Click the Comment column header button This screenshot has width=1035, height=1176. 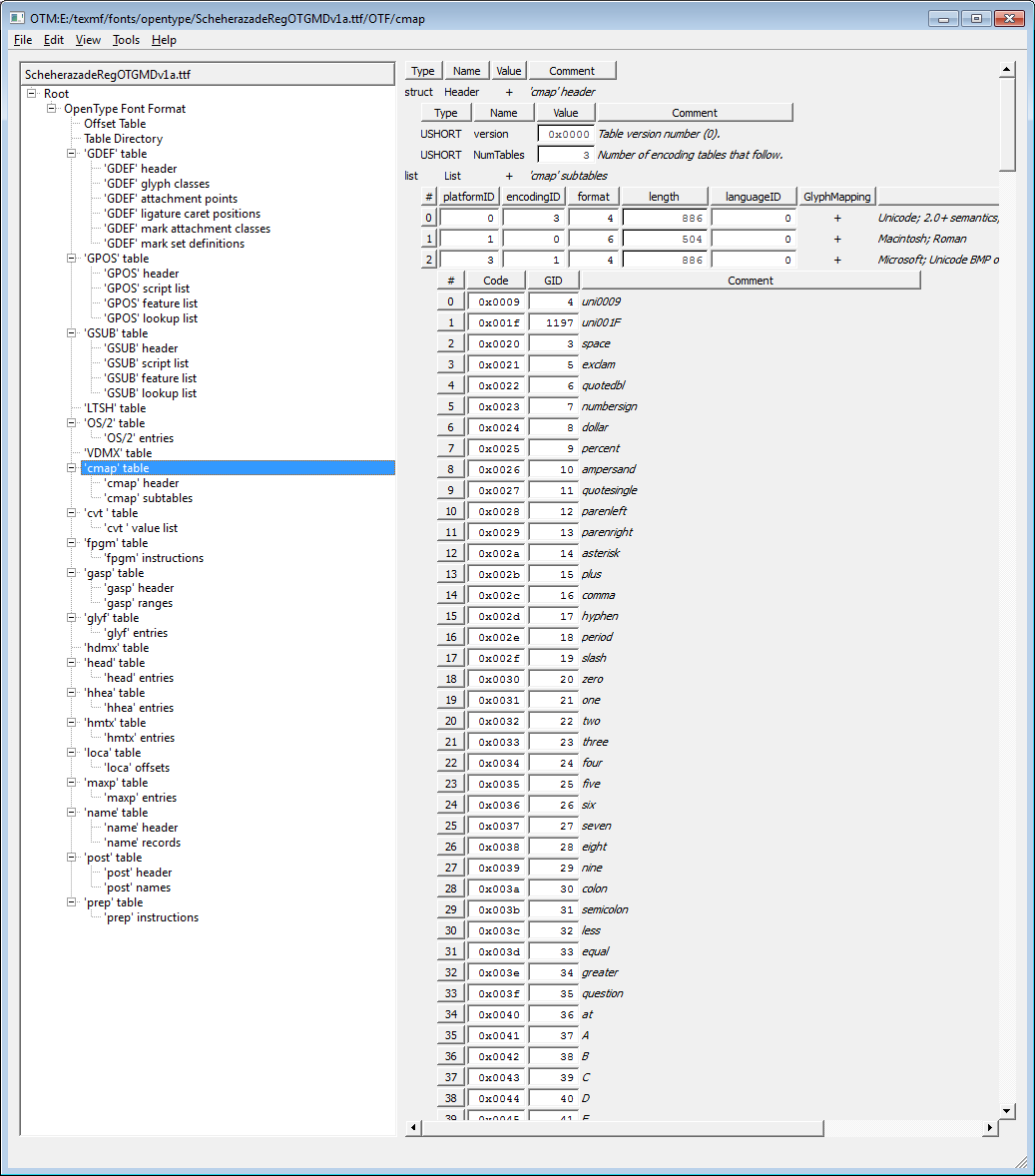[x=572, y=71]
